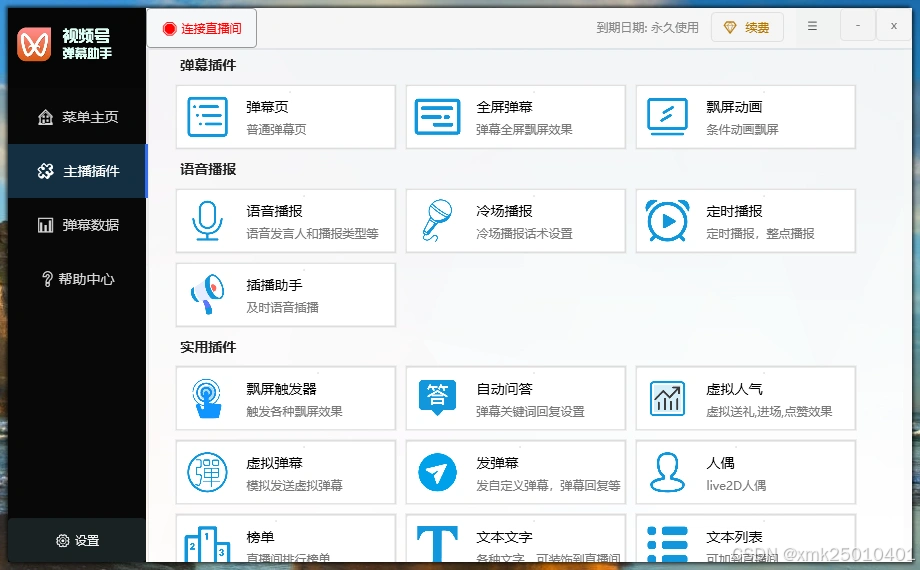920x570 pixels.
Task: Click the 冷场播报 handheld mic icon
Action: pyautogui.click(x=437, y=221)
